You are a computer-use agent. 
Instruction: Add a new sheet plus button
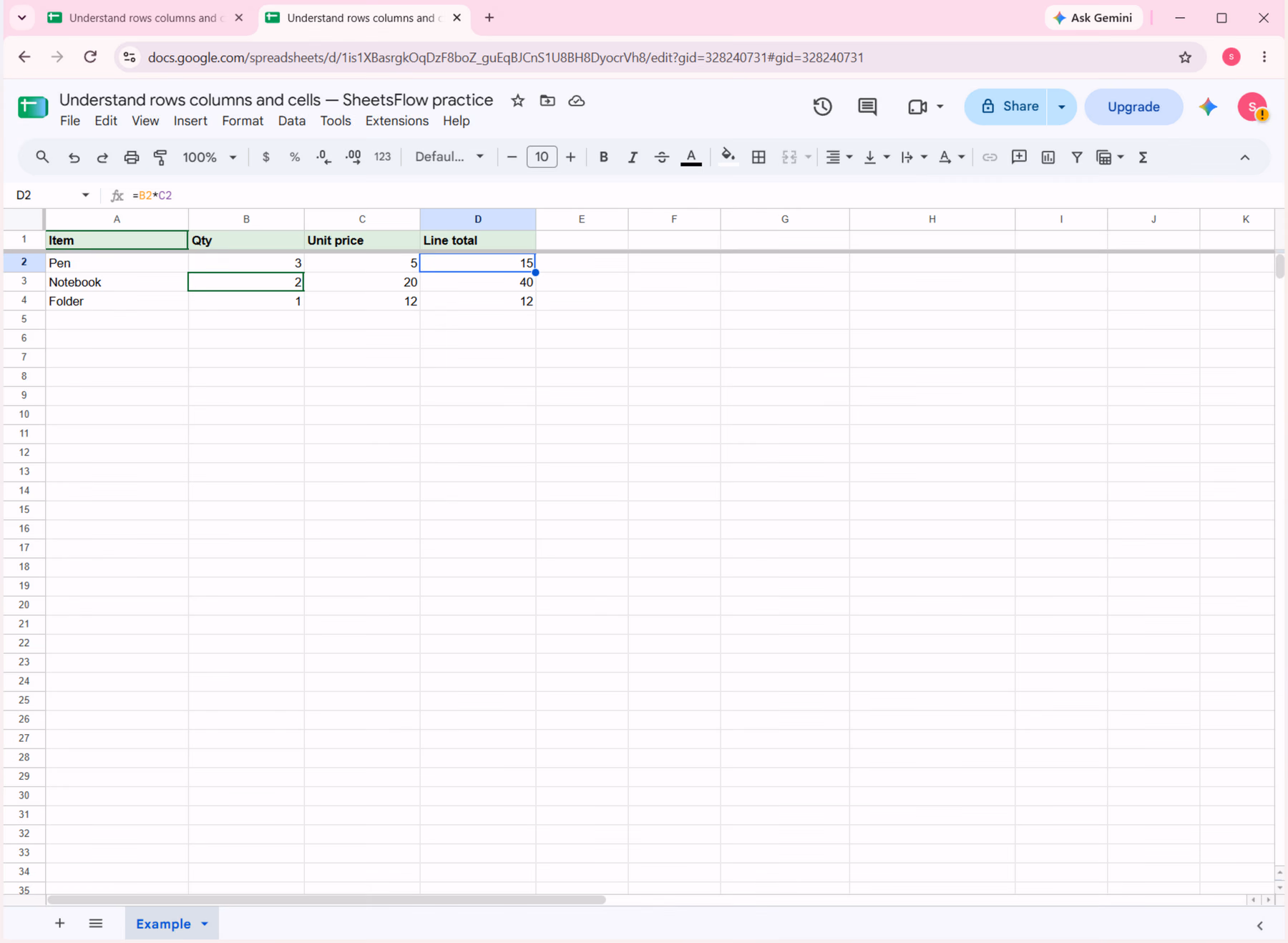(x=60, y=924)
